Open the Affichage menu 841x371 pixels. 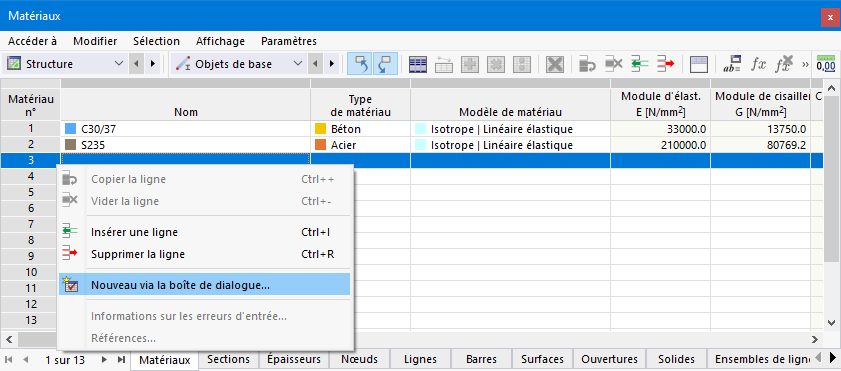click(220, 41)
